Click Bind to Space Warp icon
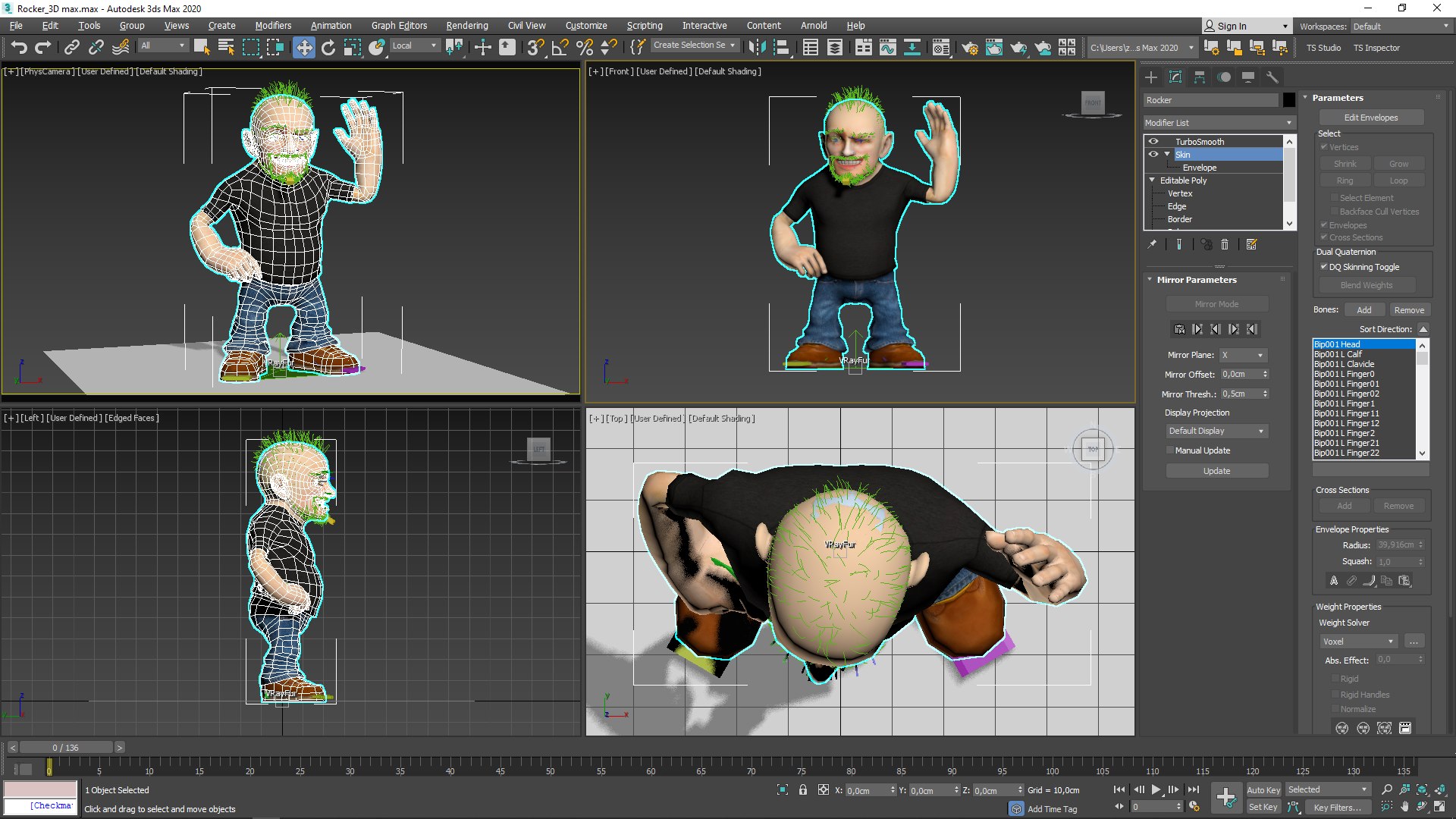Screen dimensions: 1456x819 (121, 47)
